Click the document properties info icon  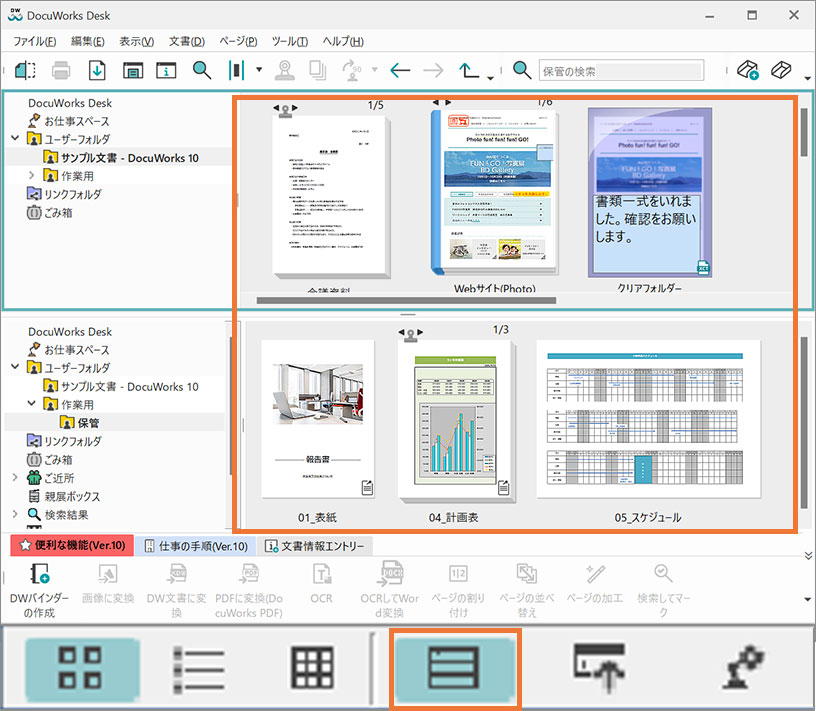[x=167, y=70]
